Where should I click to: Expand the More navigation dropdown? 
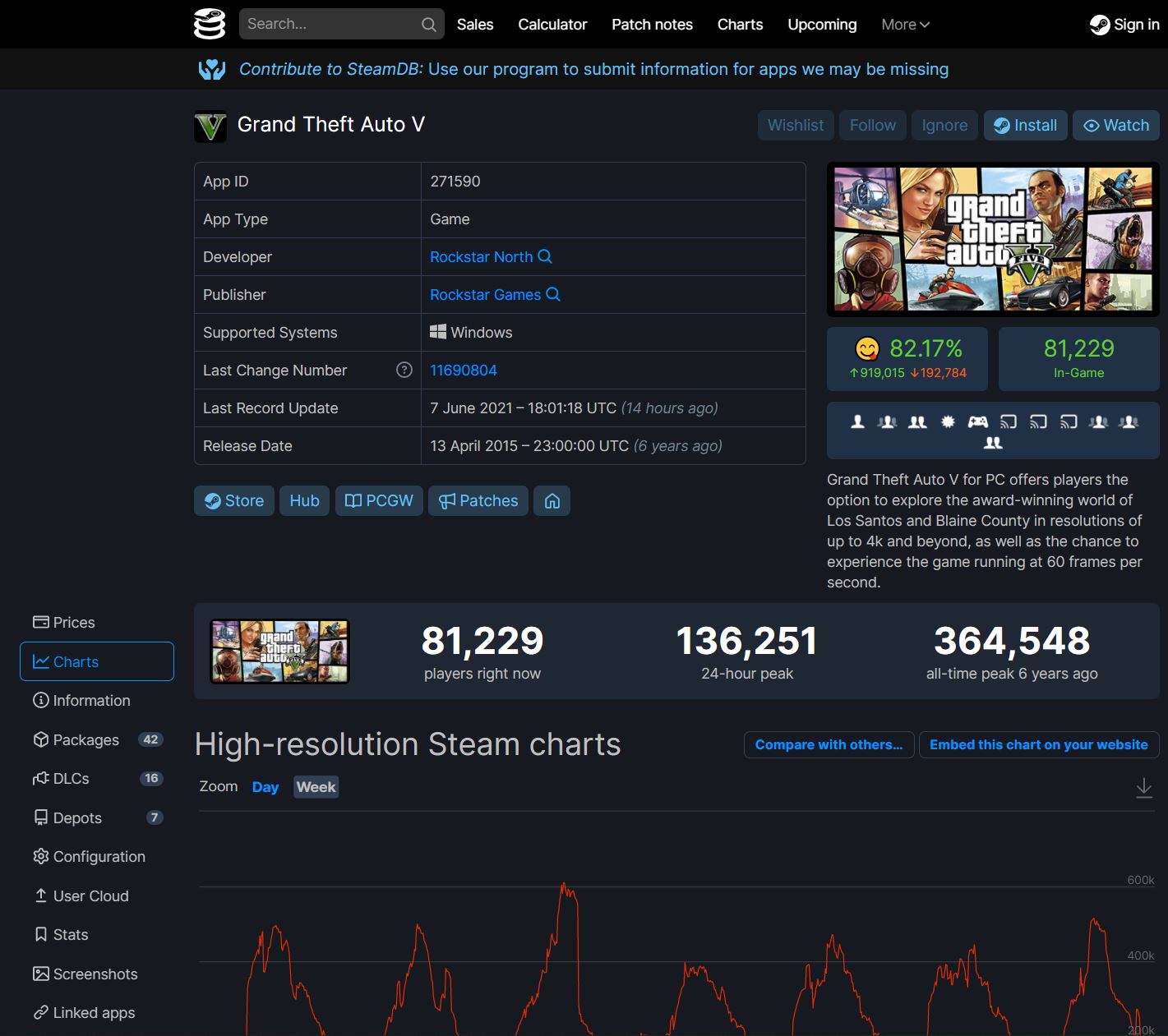coord(905,25)
